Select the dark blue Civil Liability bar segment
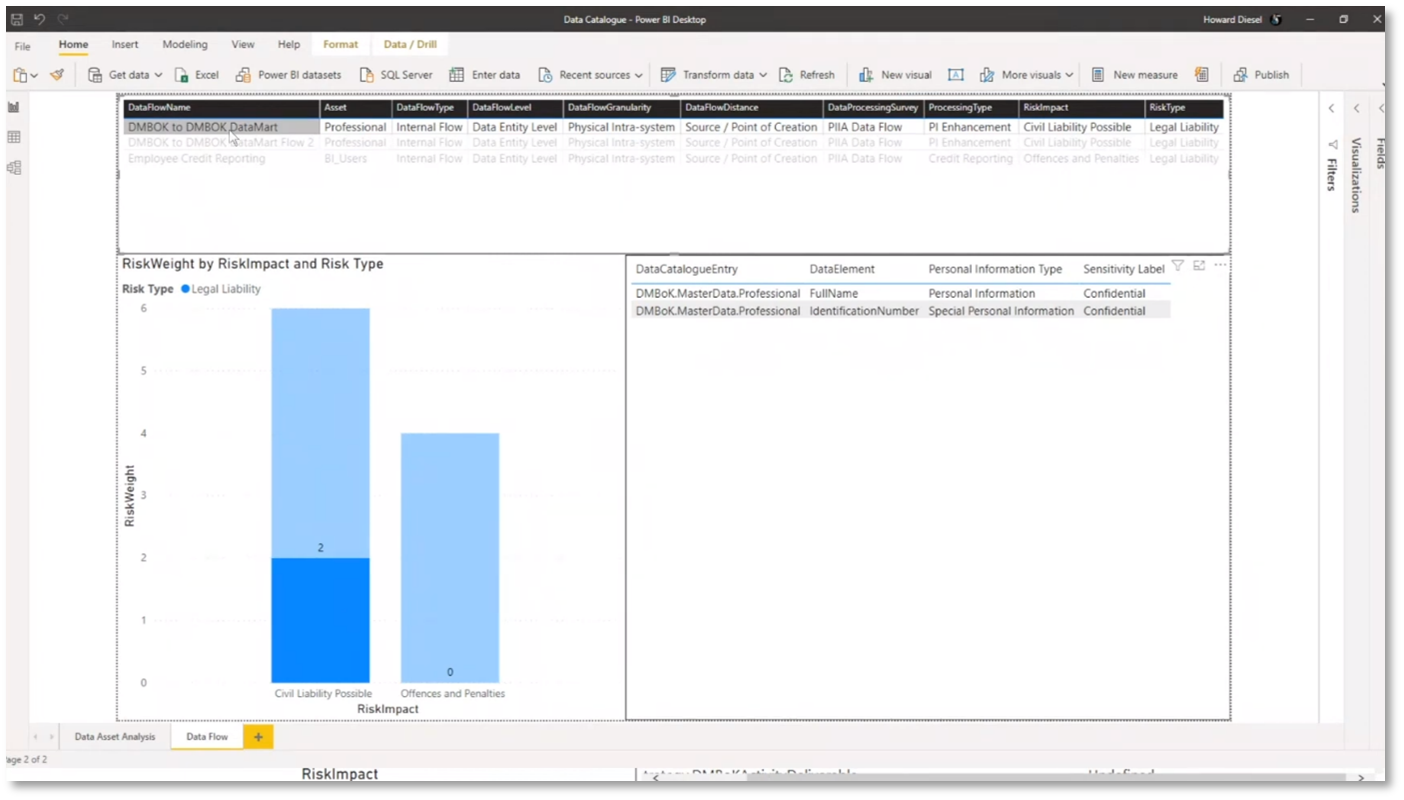 320,620
